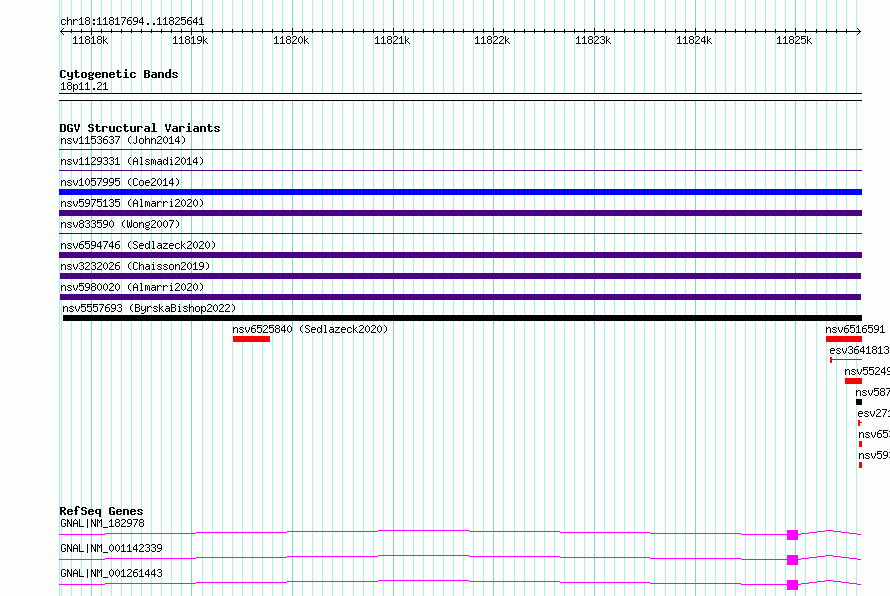Open variant nsv6594746 (Sedlazeck2020) label
The width and height of the screenshot is (890, 596).
(138, 245)
